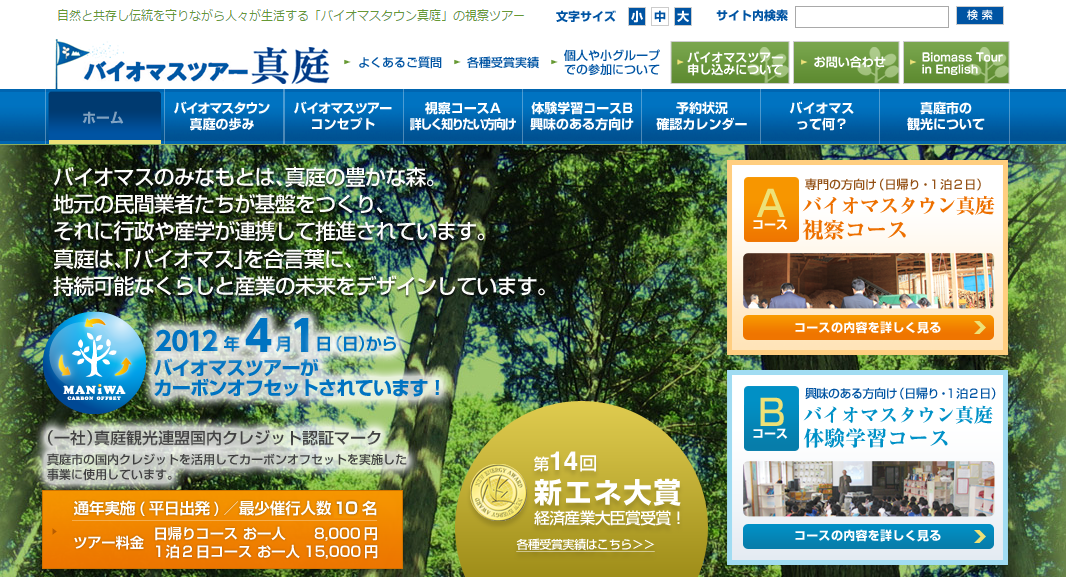Click the お問い合わせ green button
The width and height of the screenshot is (1066, 577).
[x=846, y=63]
